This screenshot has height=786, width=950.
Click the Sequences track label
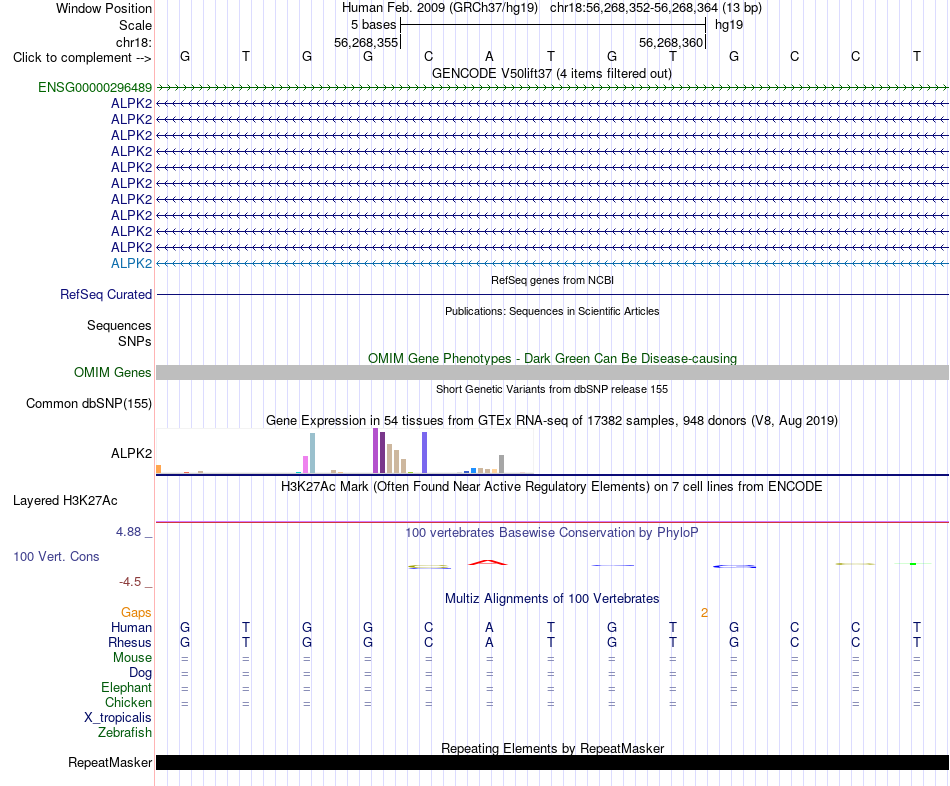pyautogui.click(x=119, y=325)
